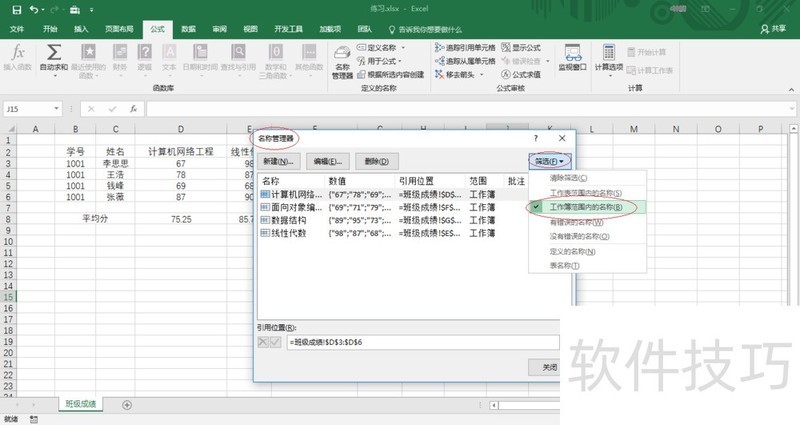This screenshot has width=800, height=425.
Task: Switch to the Insert ribbon tab
Action: [x=81, y=29]
